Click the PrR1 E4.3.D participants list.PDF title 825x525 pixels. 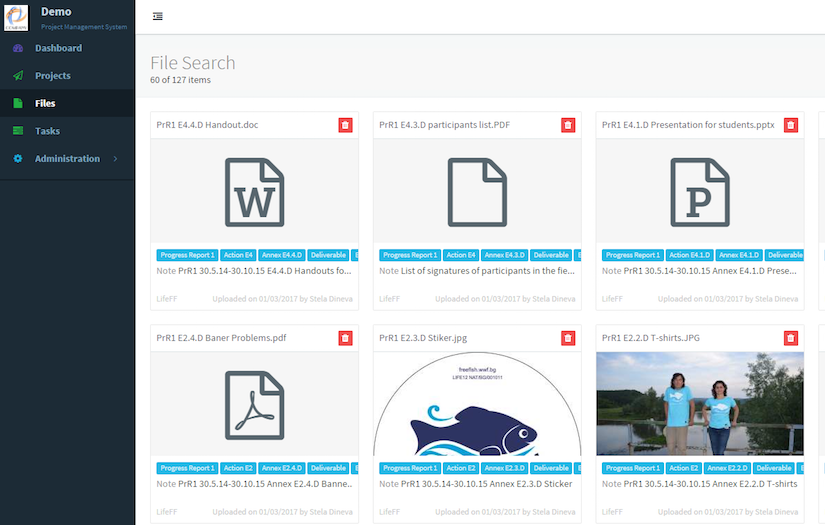point(445,125)
